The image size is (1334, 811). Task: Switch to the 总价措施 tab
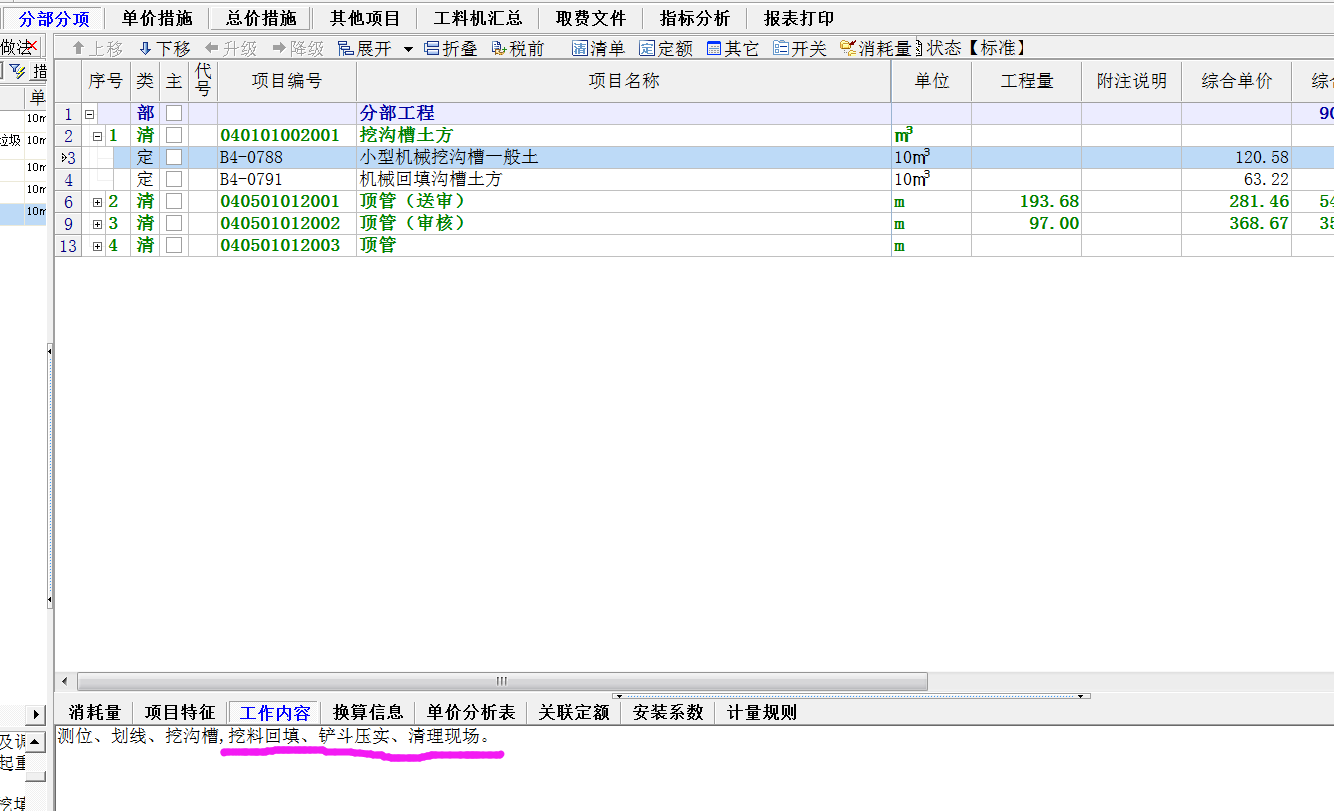pos(261,18)
